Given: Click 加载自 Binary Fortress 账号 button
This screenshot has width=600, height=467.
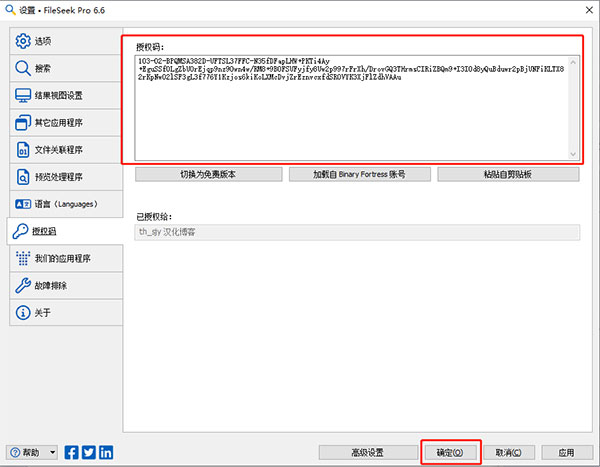Looking at the screenshot, I should click(360, 175).
